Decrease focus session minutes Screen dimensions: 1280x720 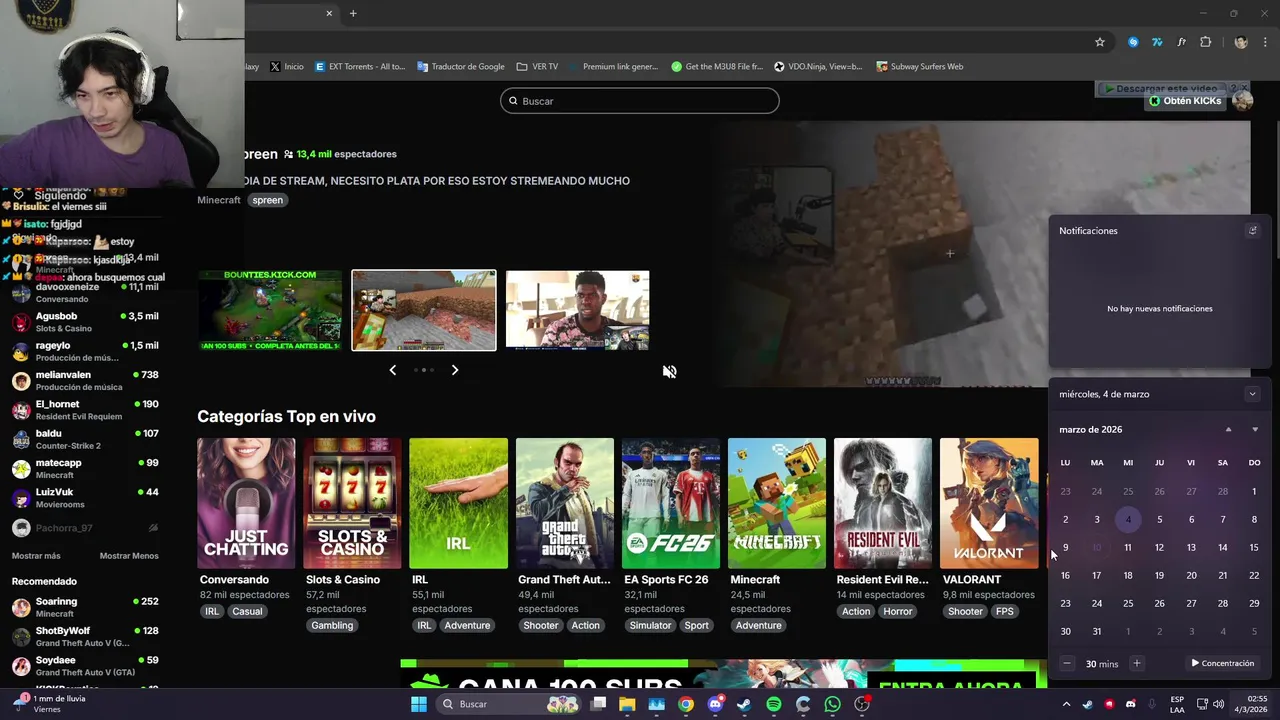(x=1067, y=663)
